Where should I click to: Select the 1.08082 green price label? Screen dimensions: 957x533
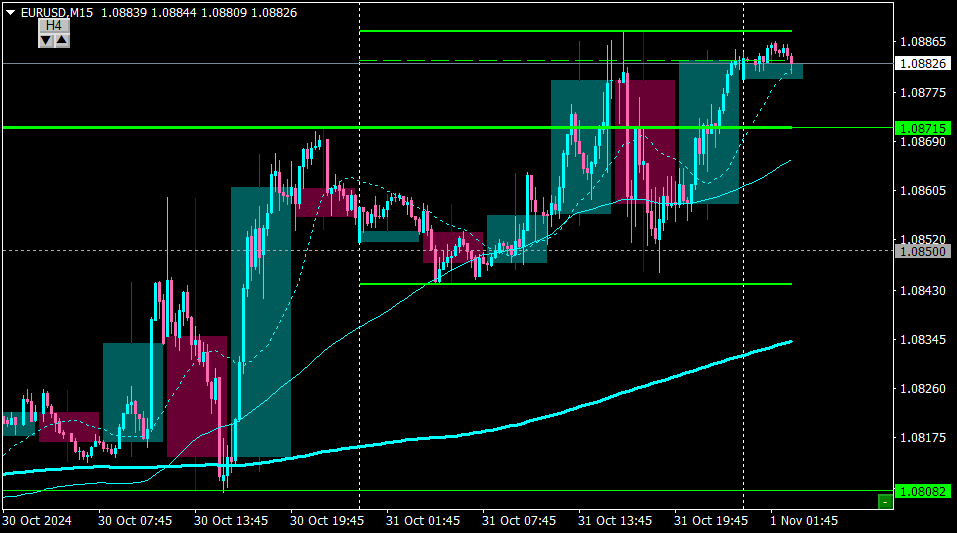tap(923, 491)
